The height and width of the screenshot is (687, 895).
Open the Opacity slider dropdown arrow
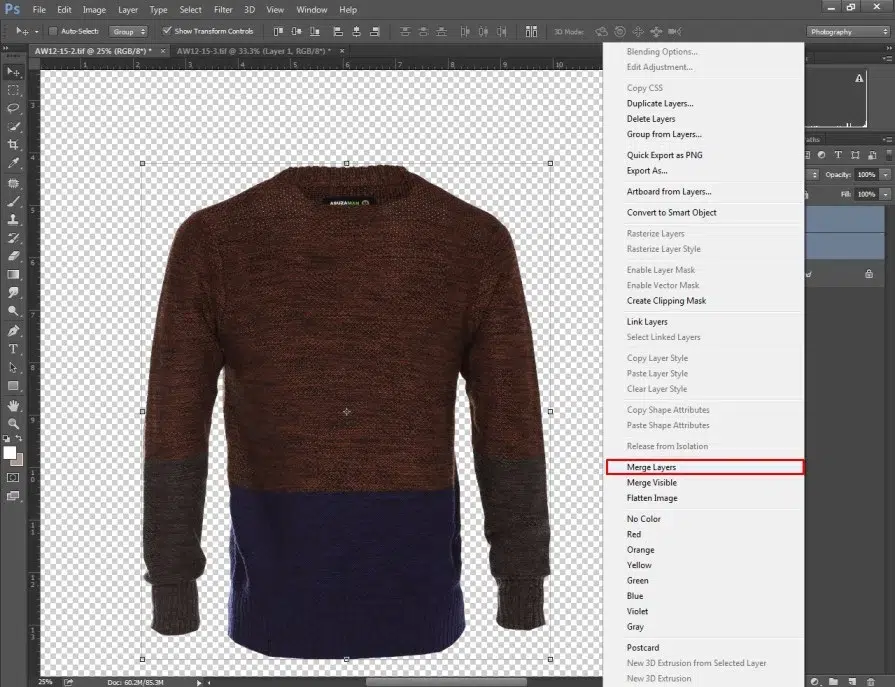point(885,175)
